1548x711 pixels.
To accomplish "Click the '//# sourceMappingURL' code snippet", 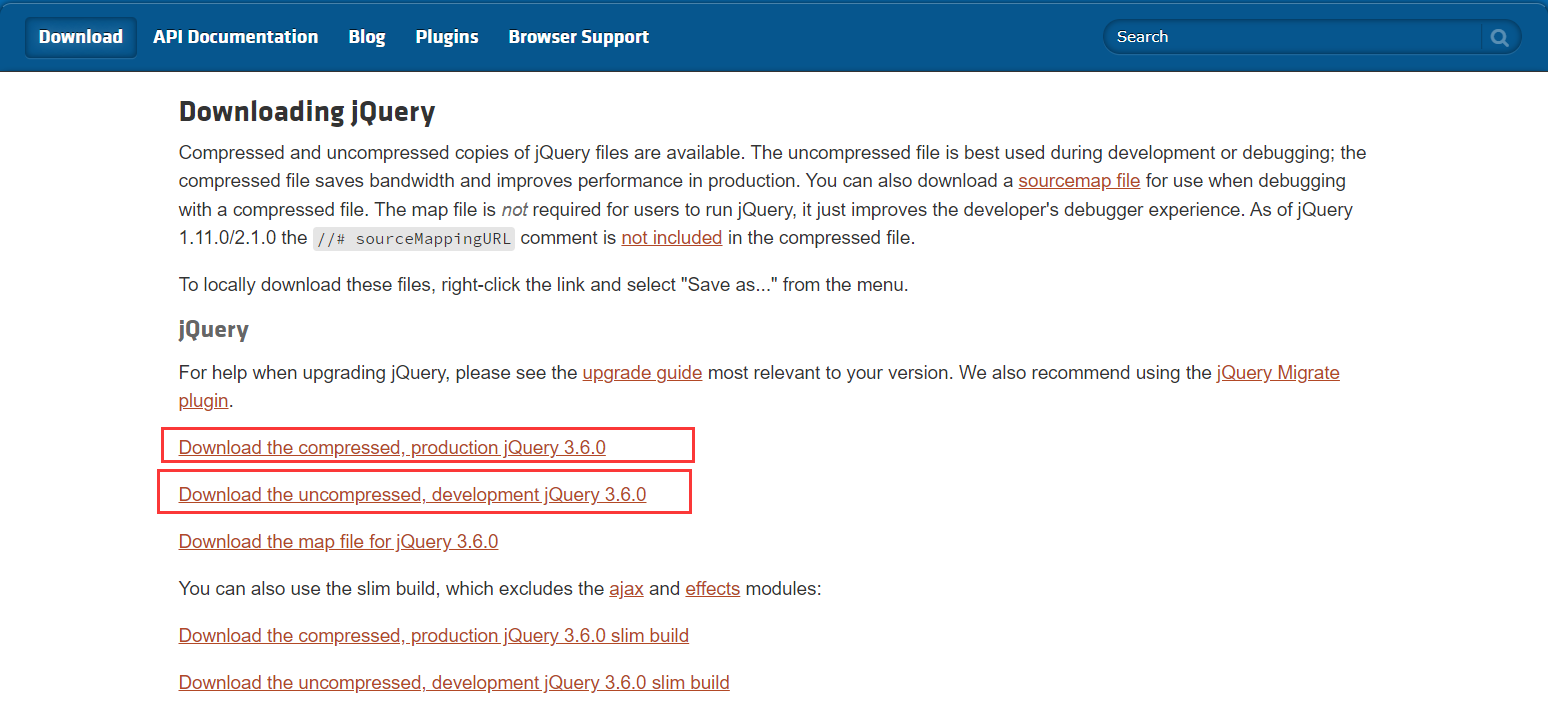I will (414, 239).
